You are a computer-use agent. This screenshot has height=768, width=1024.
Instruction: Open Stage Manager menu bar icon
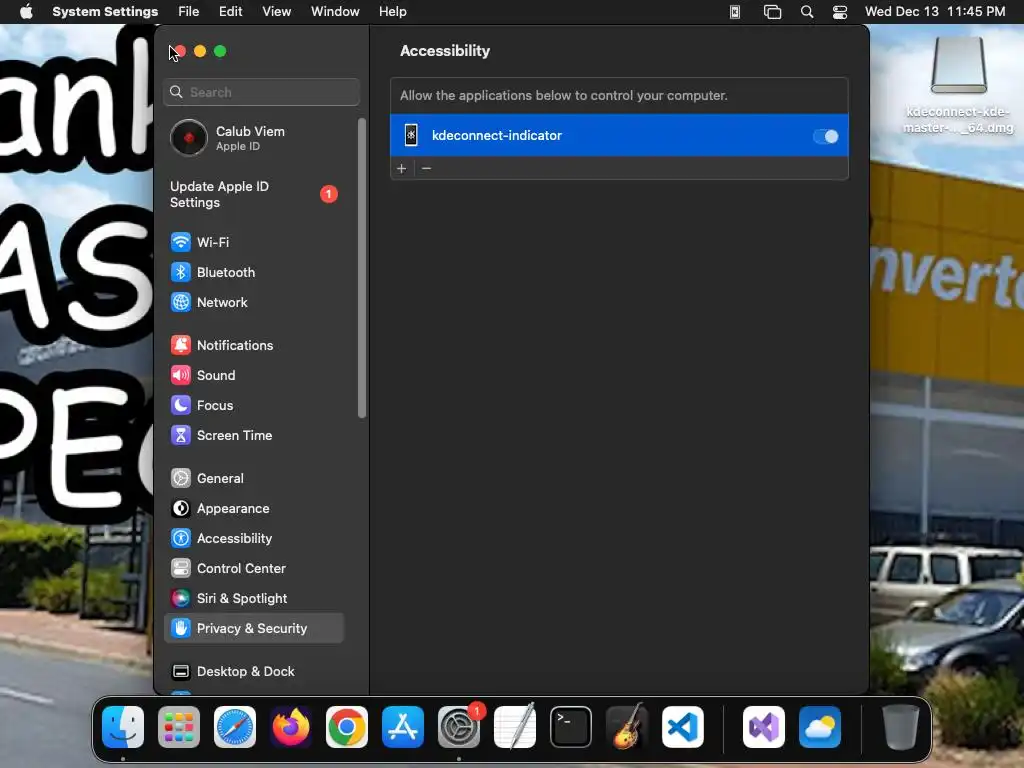(x=773, y=12)
